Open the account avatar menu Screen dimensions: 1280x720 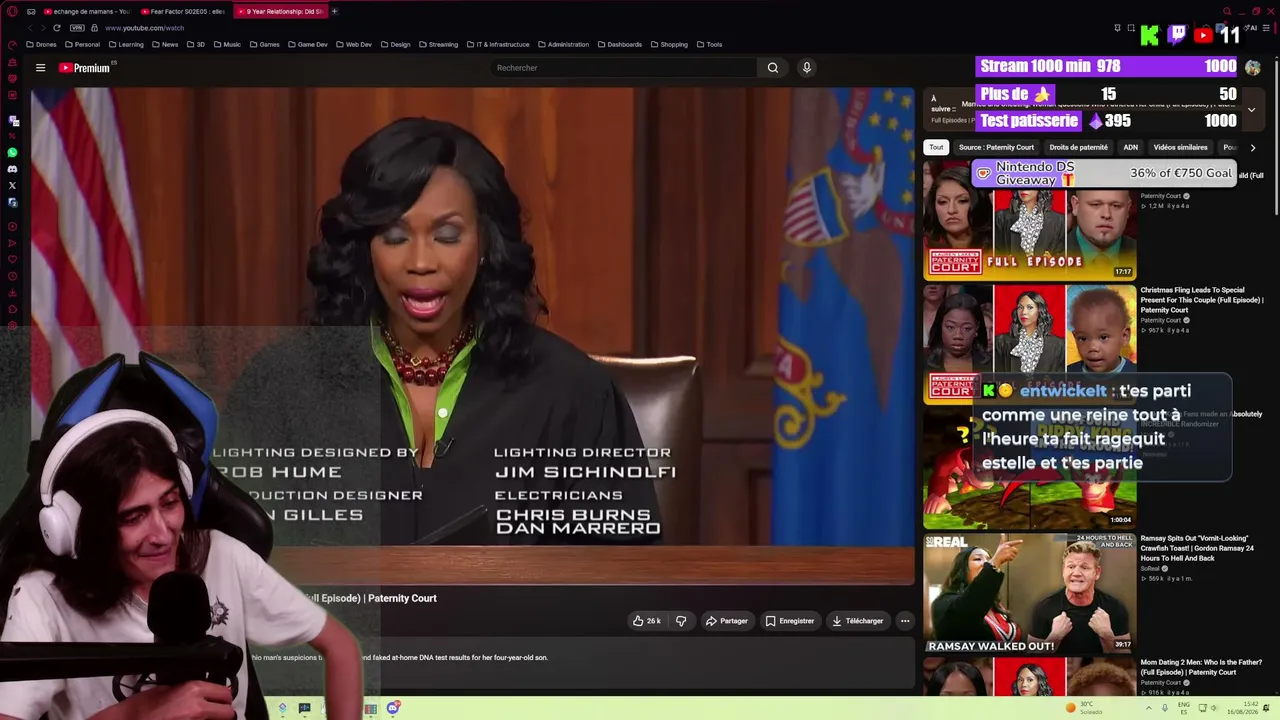click(x=1253, y=68)
